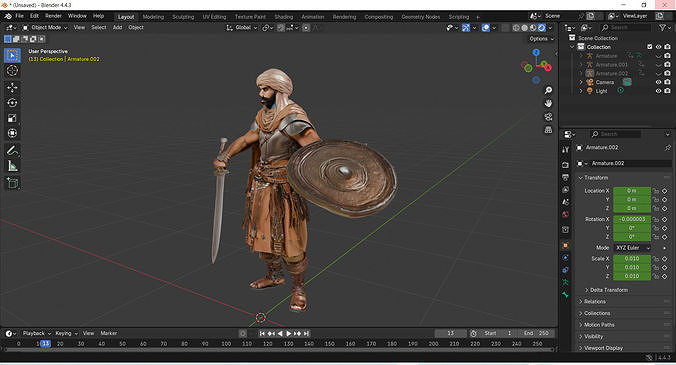The image size is (676, 365).
Task: Toggle viewport overlays button
Action: pos(486,28)
